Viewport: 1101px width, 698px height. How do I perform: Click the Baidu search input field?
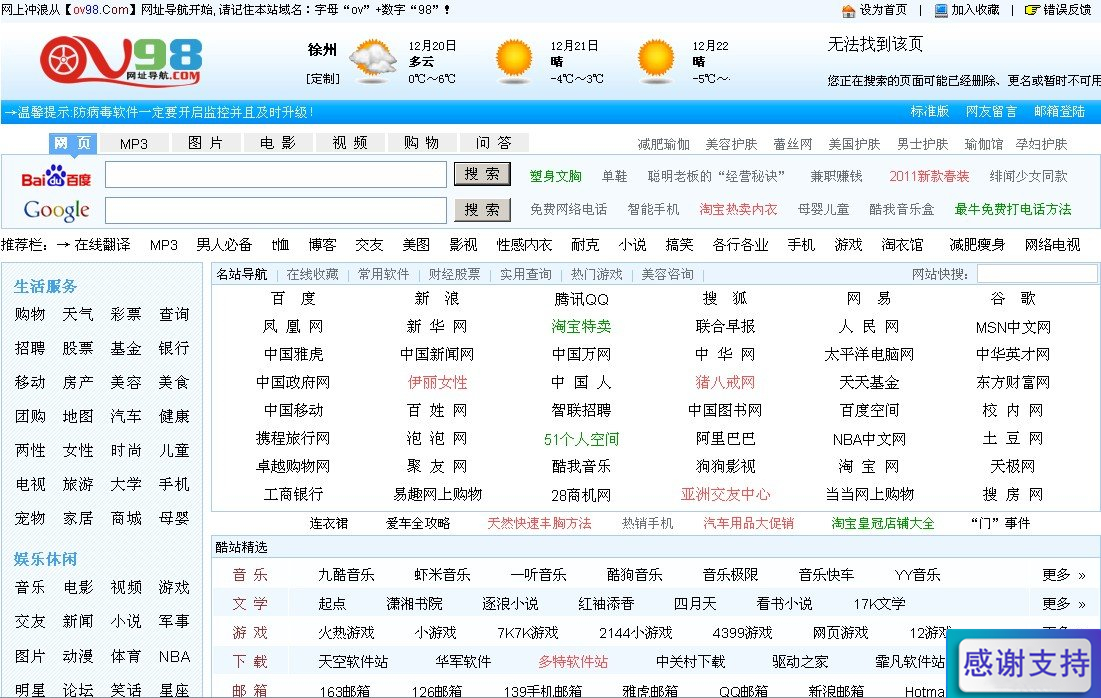[x=276, y=175]
